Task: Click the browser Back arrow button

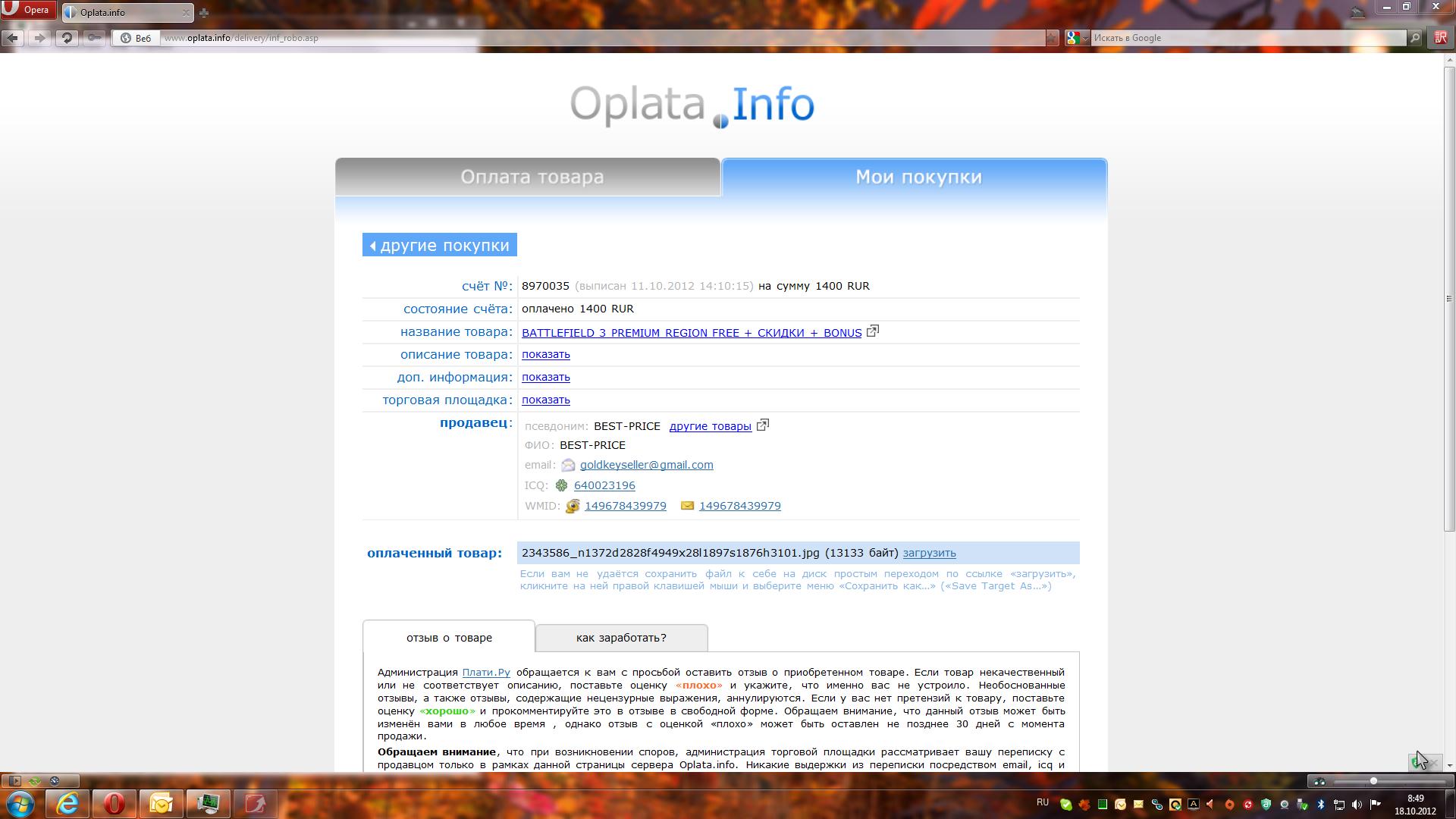Action: click(x=13, y=38)
